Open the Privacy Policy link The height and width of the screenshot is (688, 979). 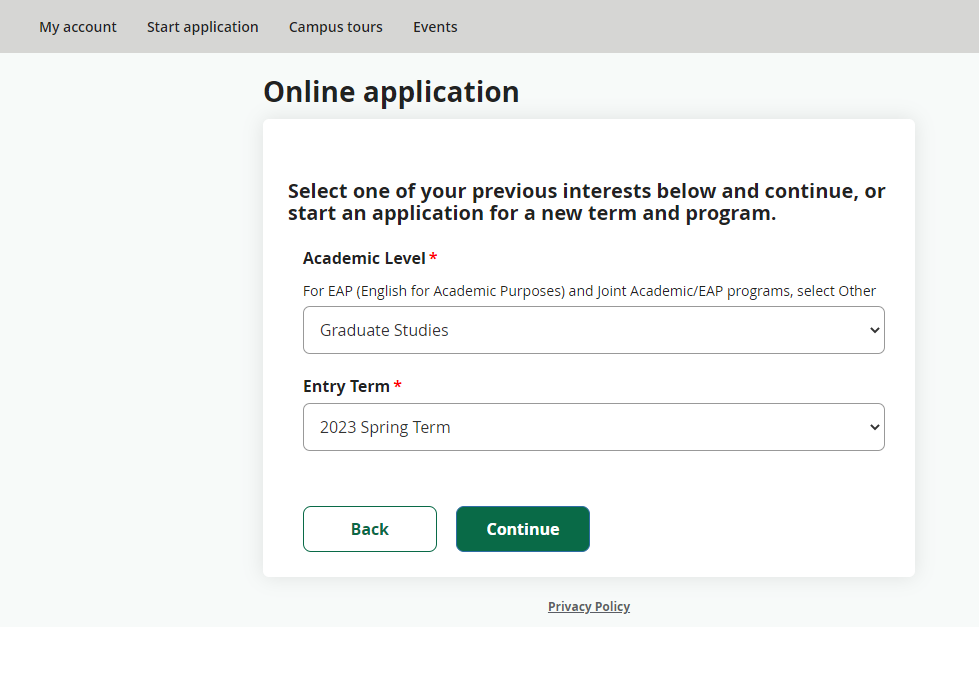tap(588, 606)
